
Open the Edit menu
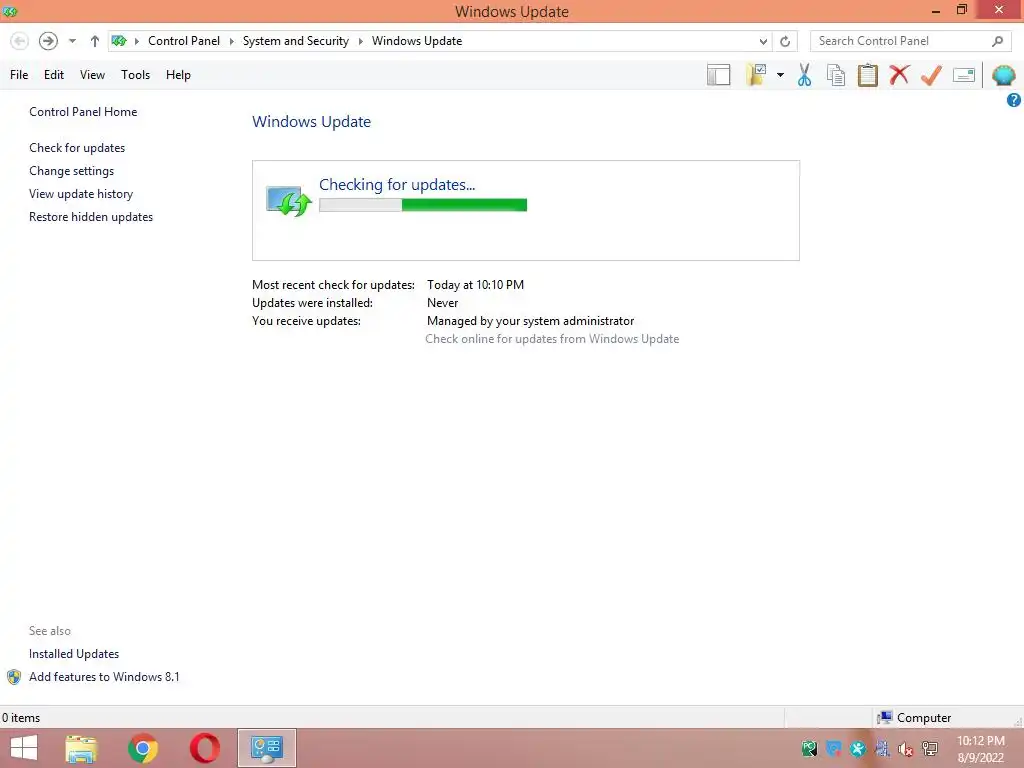54,75
